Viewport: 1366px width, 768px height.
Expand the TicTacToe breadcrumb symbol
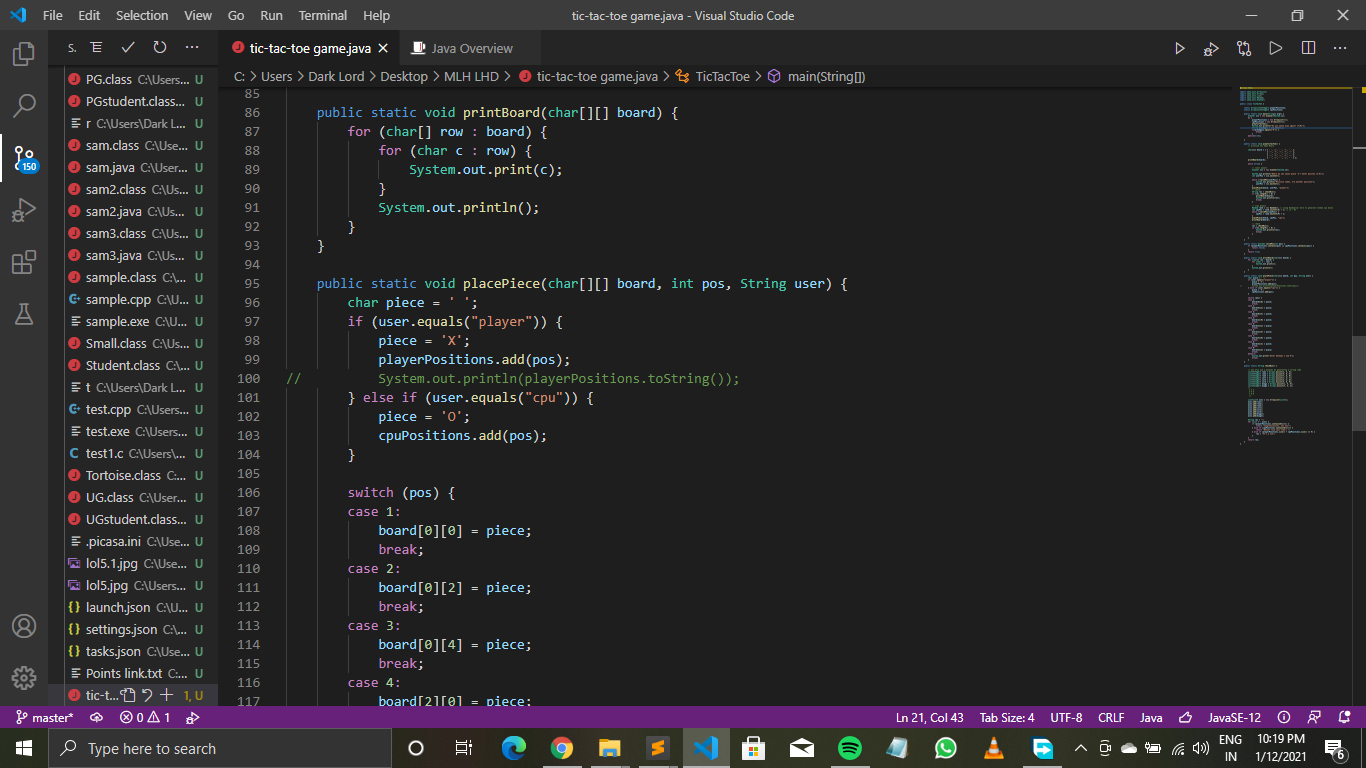(722, 76)
